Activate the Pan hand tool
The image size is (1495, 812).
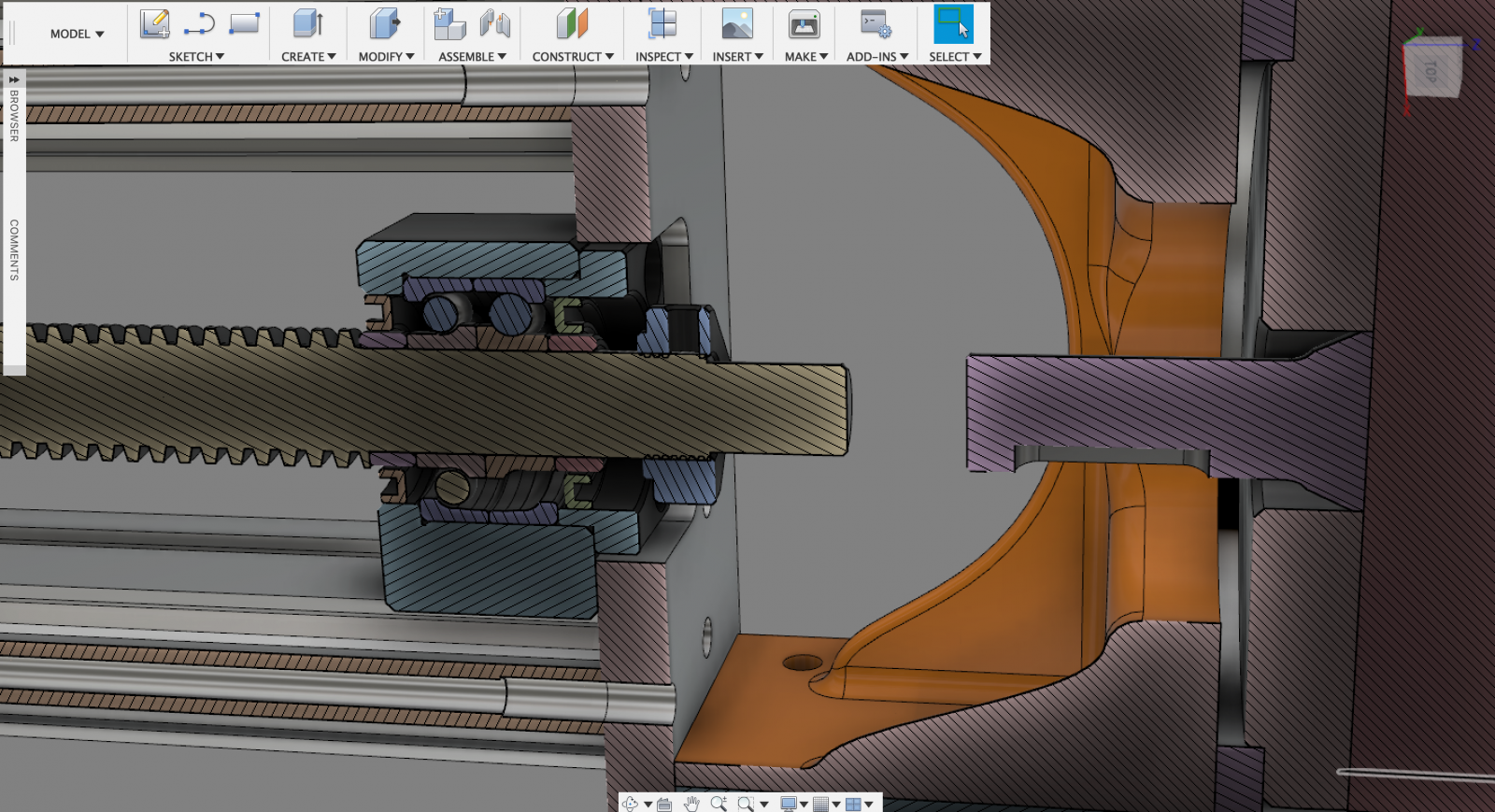[691, 804]
